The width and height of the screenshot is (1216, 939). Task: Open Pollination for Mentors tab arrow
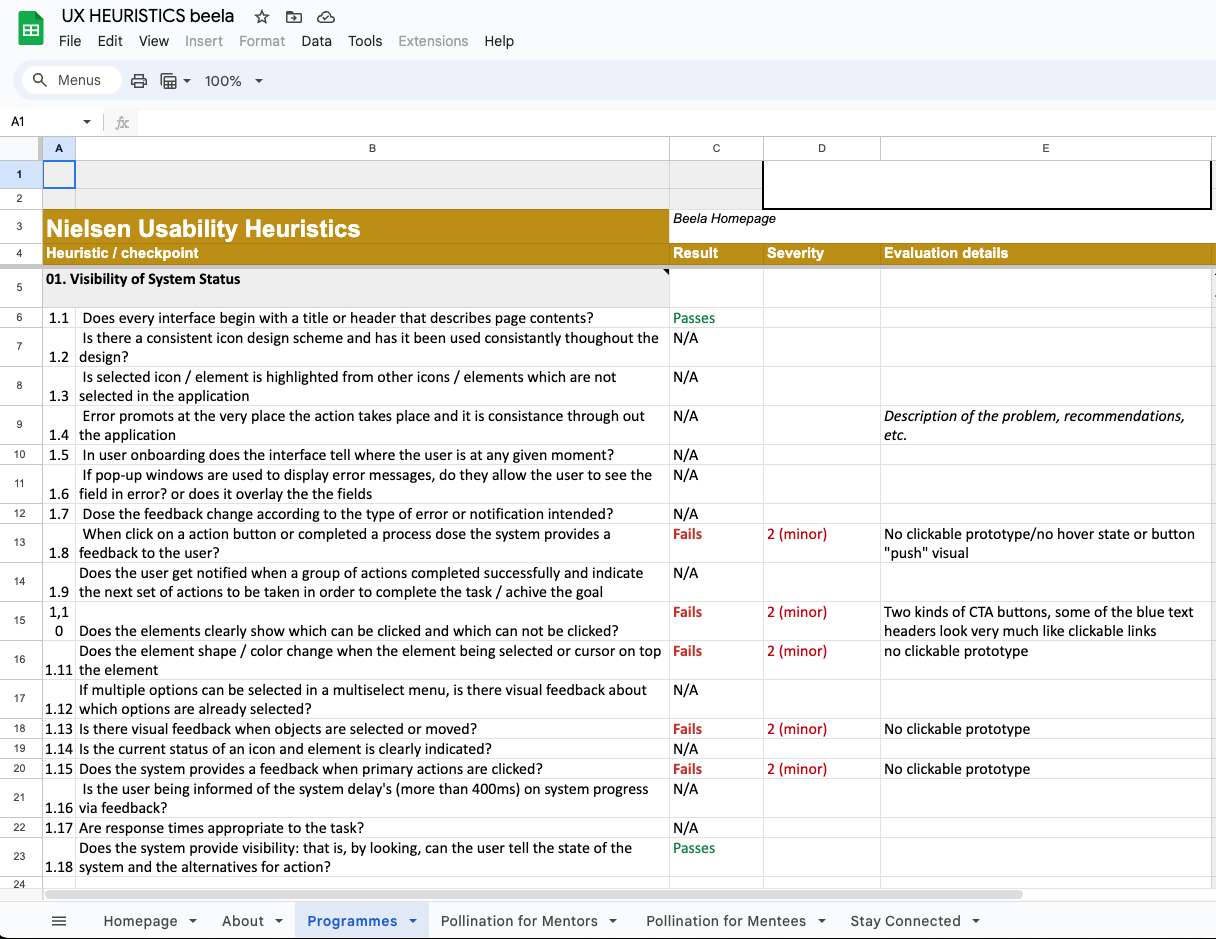pos(613,921)
